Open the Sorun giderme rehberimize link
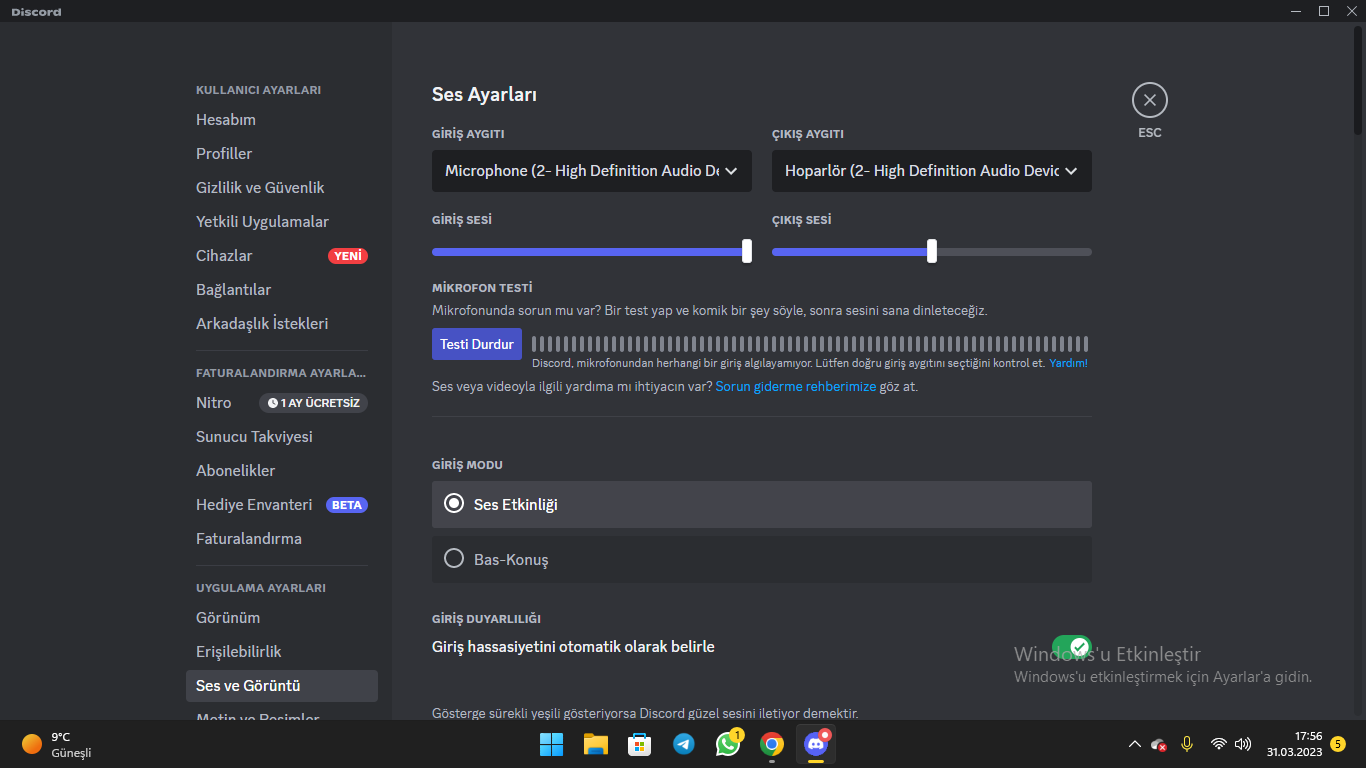This screenshot has width=1366, height=768. point(796,386)
